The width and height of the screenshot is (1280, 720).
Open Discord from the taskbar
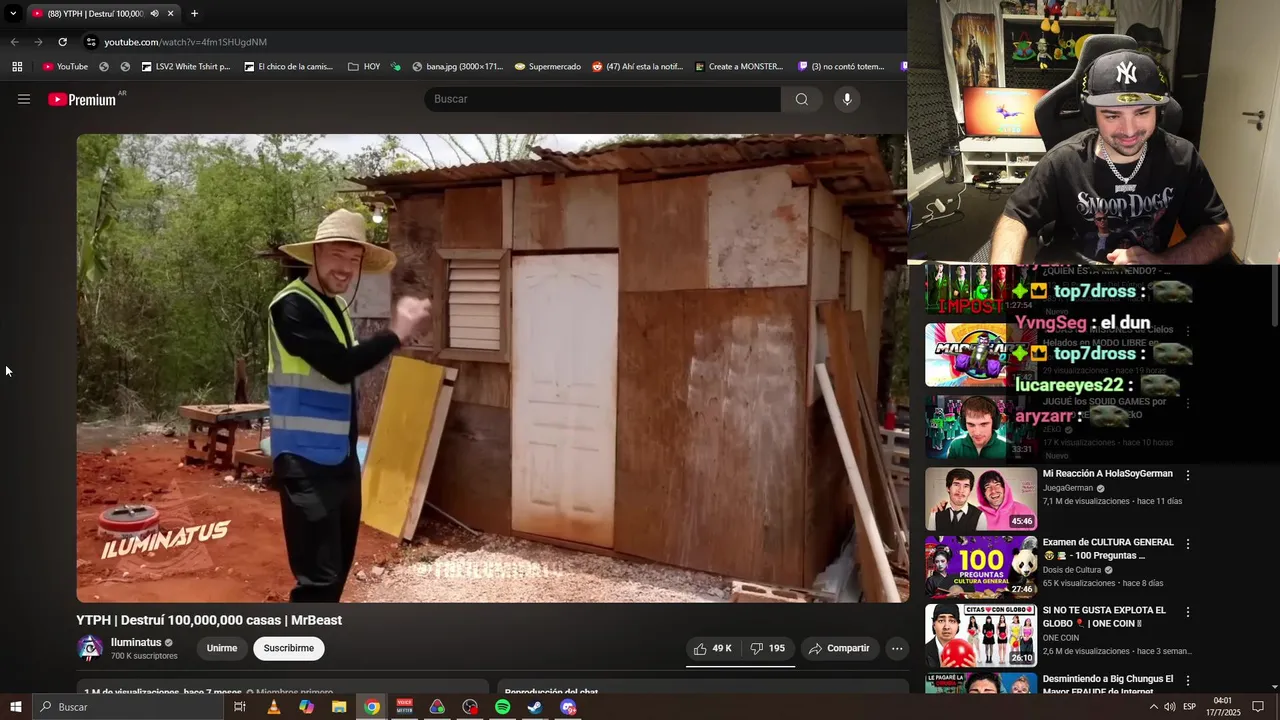click(x=568, y=707)
